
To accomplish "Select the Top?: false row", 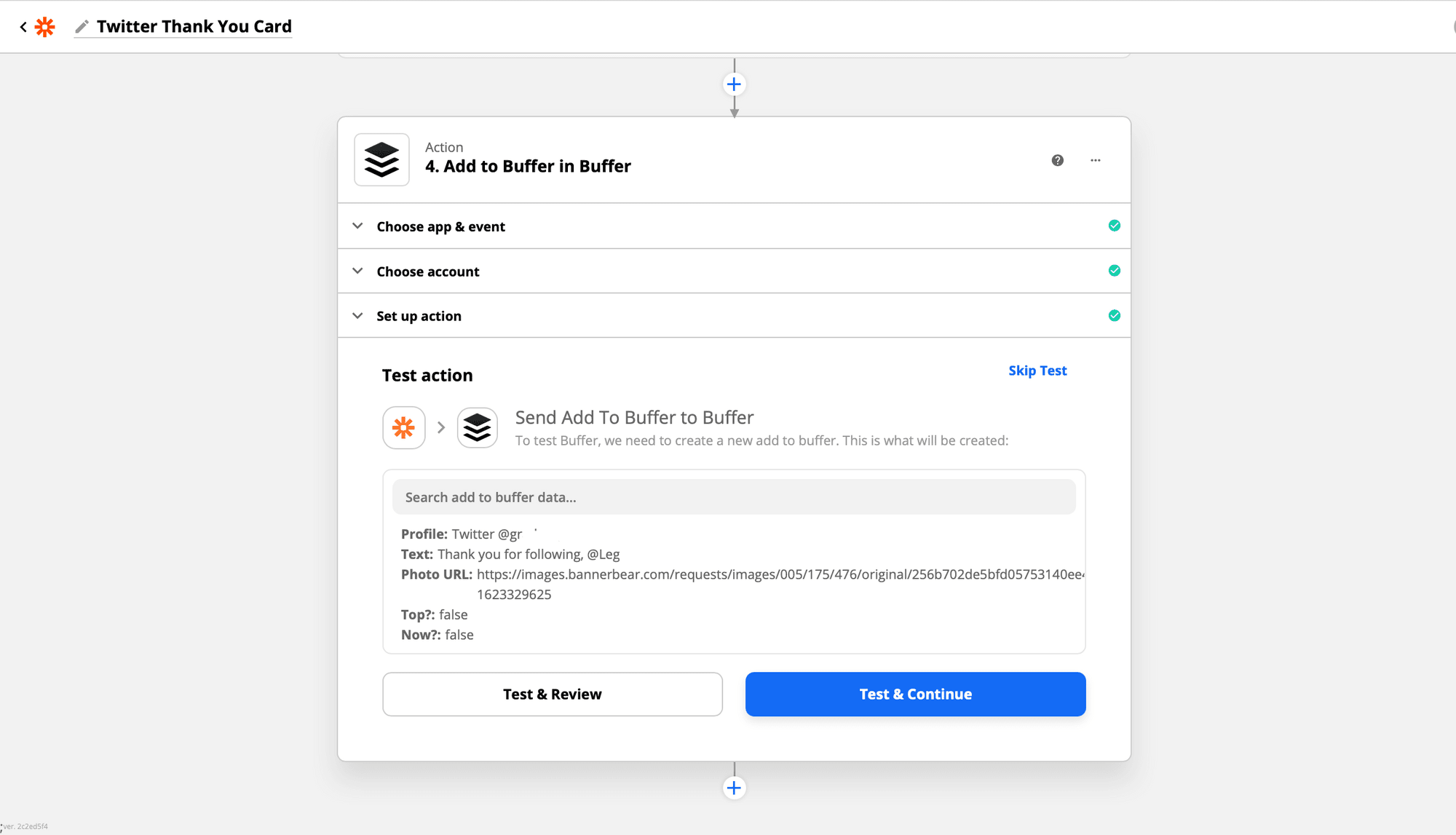I will pos(435,615).
